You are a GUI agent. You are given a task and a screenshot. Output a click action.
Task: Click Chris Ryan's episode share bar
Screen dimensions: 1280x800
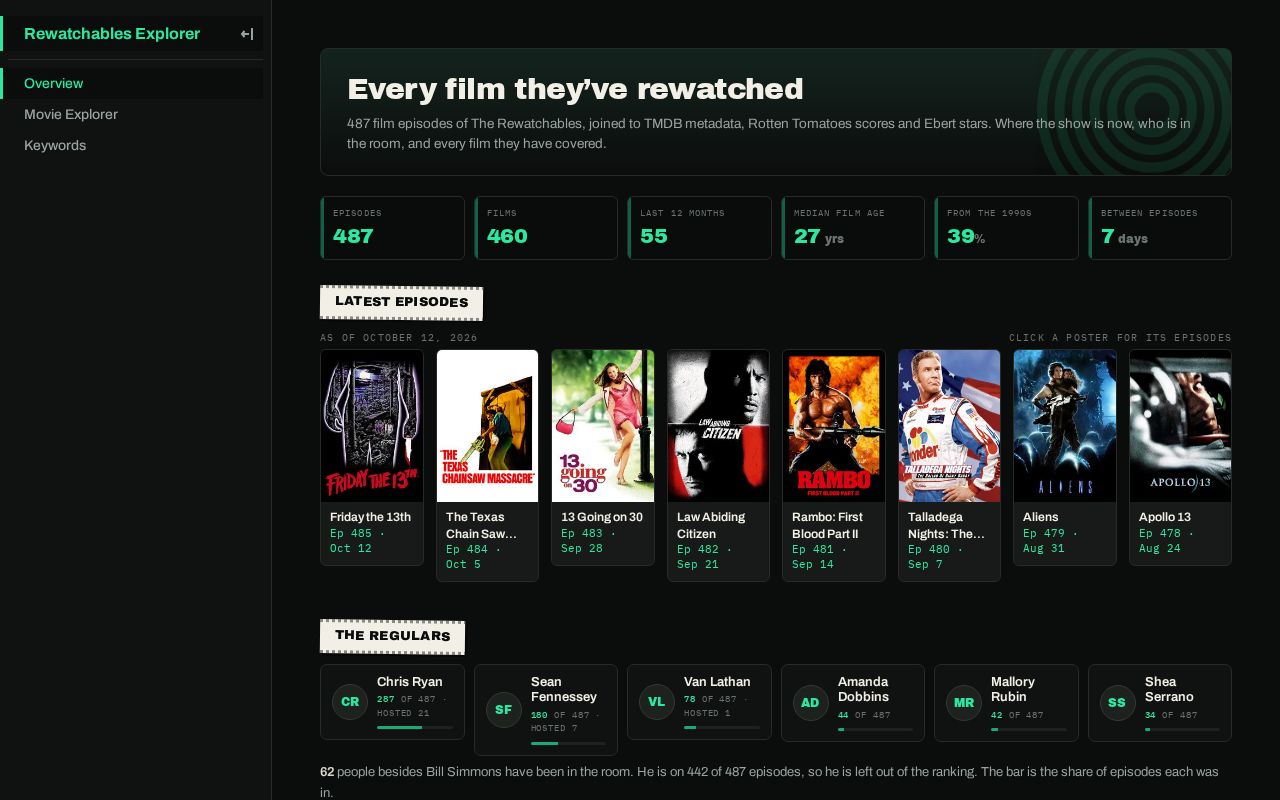(415, 728)
